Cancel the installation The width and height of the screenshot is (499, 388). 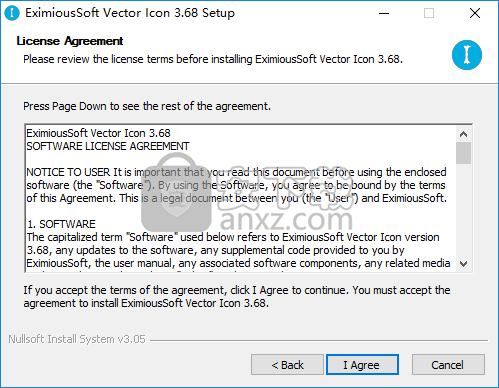point(448,365)
